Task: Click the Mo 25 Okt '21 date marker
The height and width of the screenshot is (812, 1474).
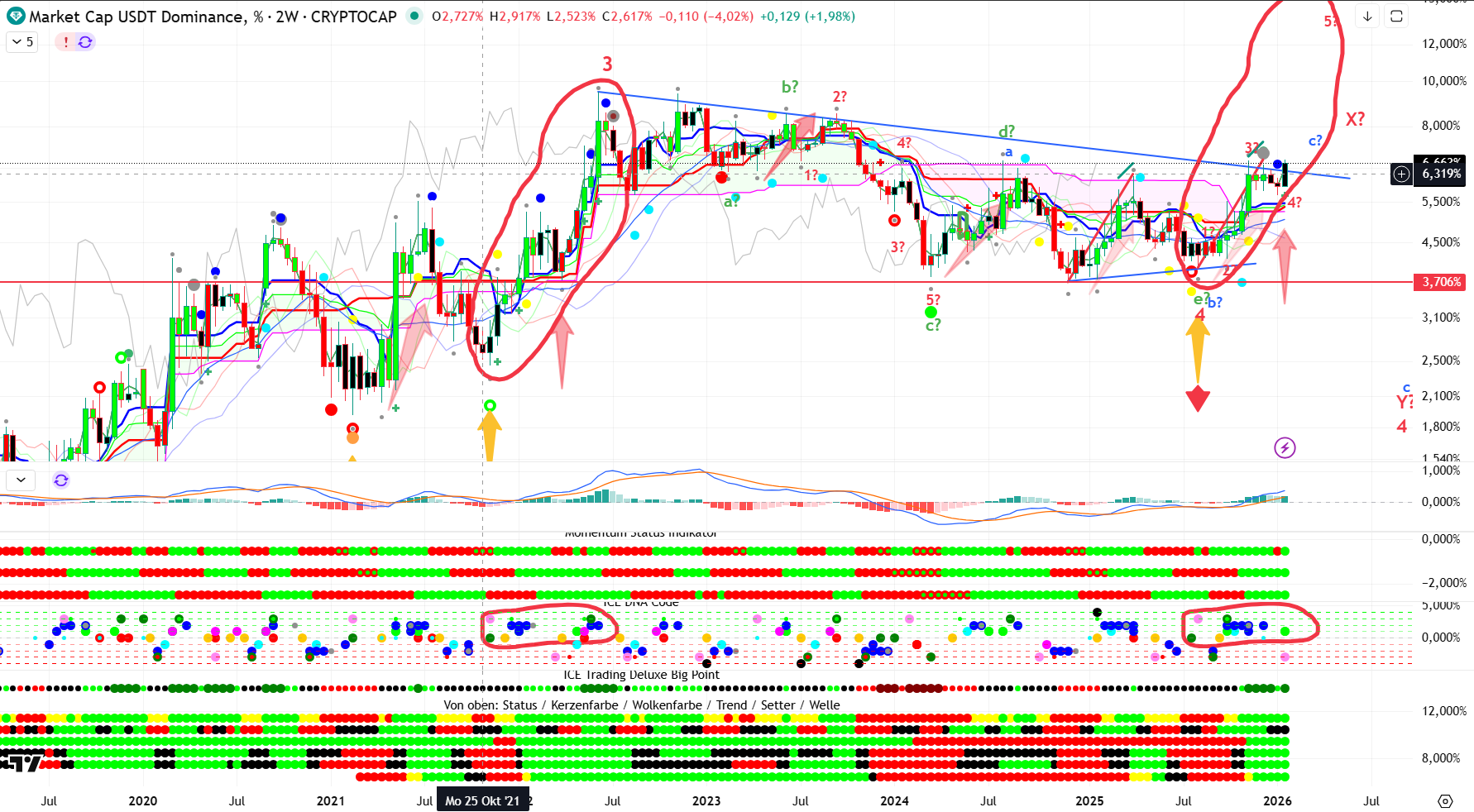Action: click(482, 800)
